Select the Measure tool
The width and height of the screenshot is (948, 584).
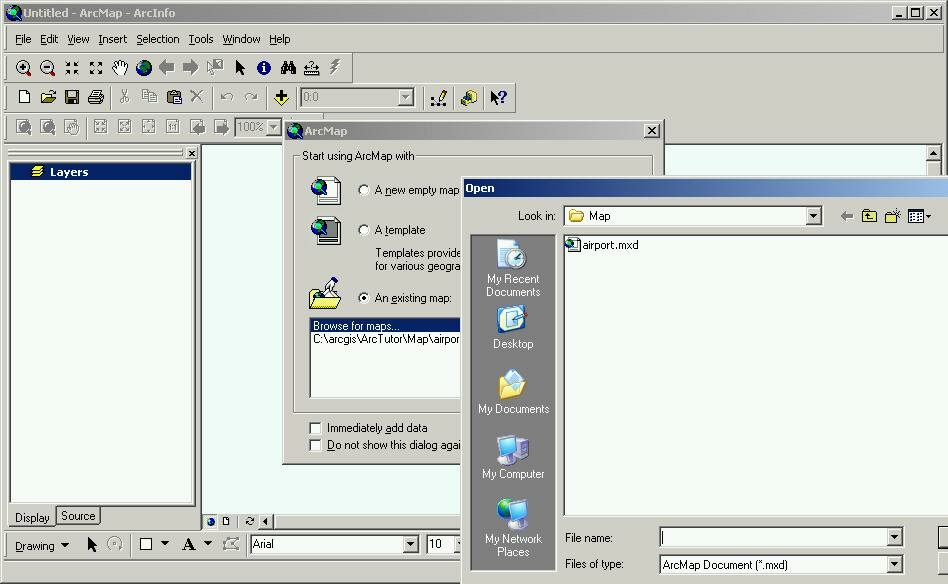click(311, 68)
